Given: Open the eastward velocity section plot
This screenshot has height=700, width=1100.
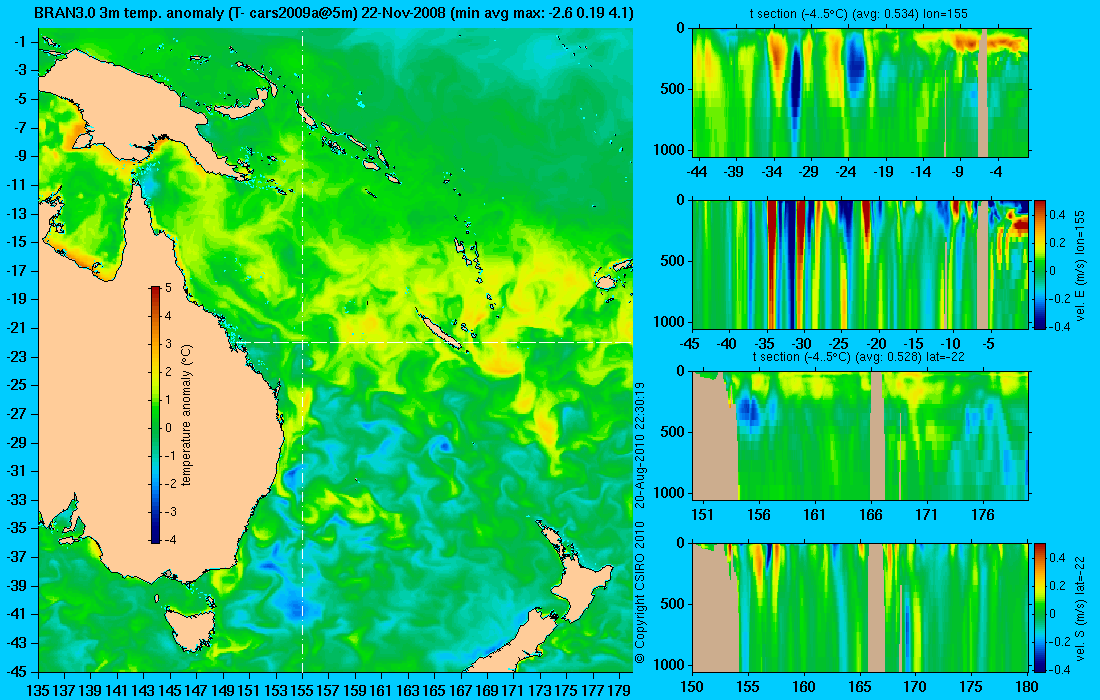Looking at the screenshot, I should tap(861, 264).
